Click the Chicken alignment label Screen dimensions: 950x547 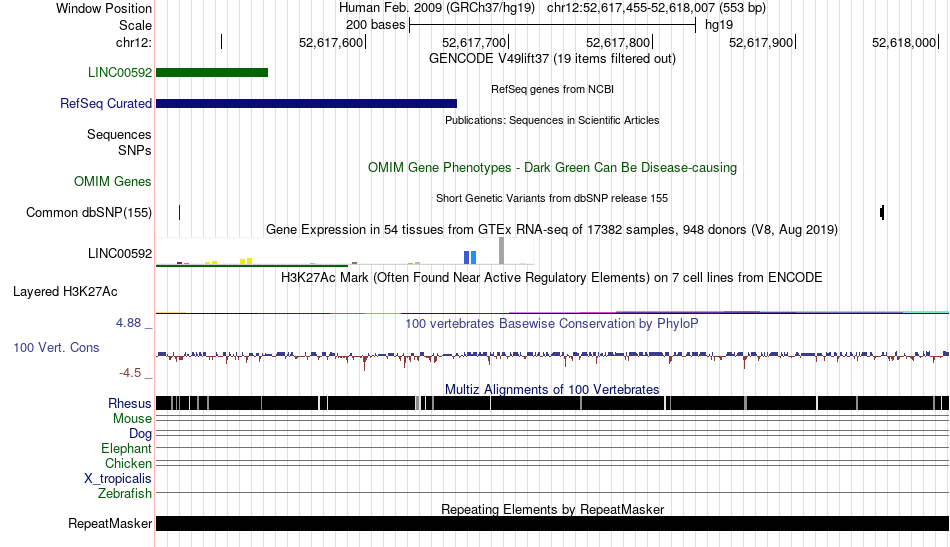click(x=128, y=463)
